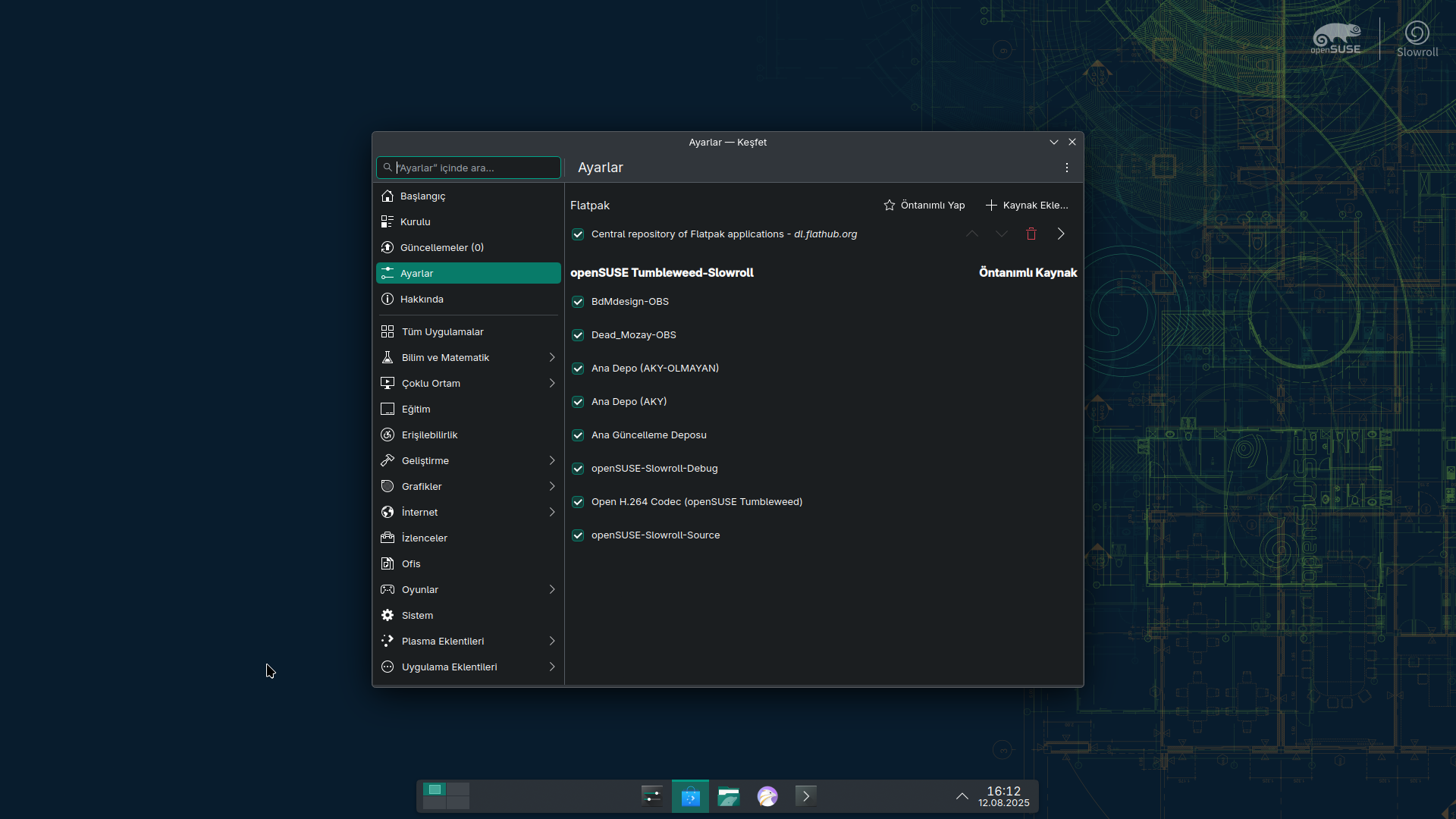
Task: Expand the Geliştirme category chevron
Action: [552, 460]
